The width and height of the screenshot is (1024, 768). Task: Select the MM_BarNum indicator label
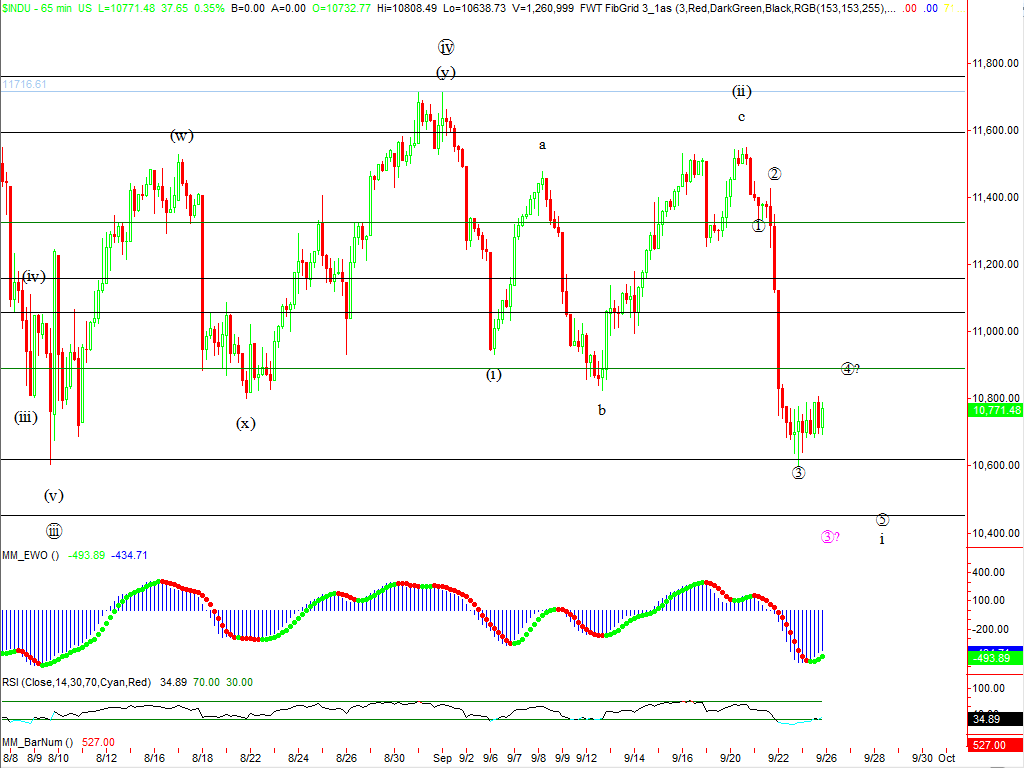click(36, 742)
